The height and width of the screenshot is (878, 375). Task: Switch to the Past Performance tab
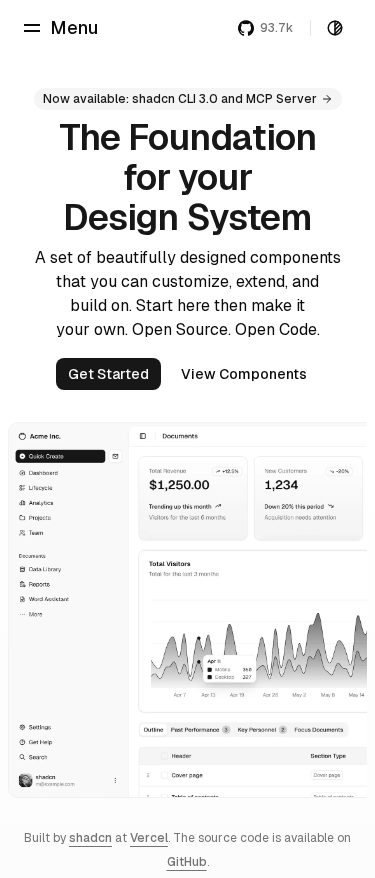point(200,730)
